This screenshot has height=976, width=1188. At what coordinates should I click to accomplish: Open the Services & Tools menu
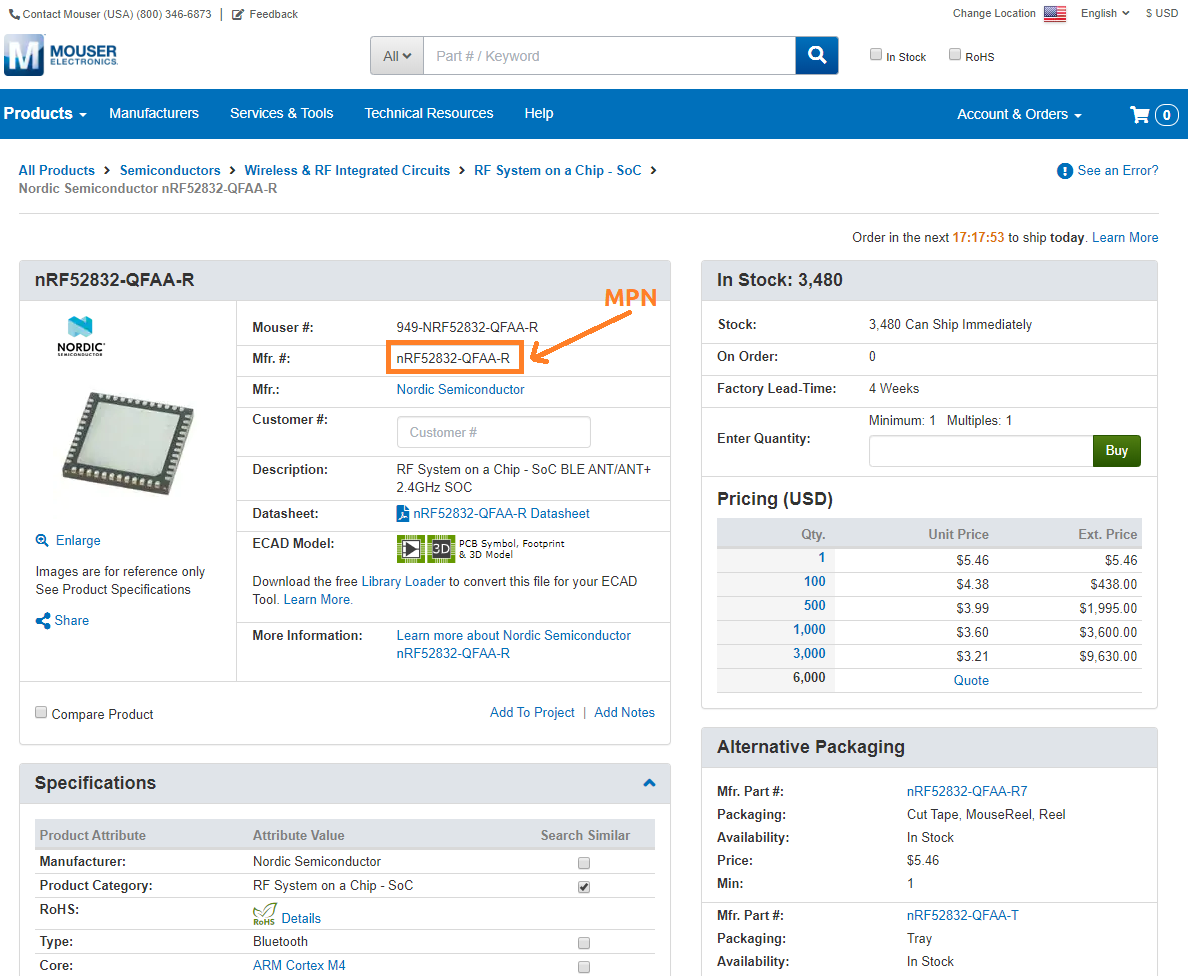pyautogui.click(x=282, y=114)
